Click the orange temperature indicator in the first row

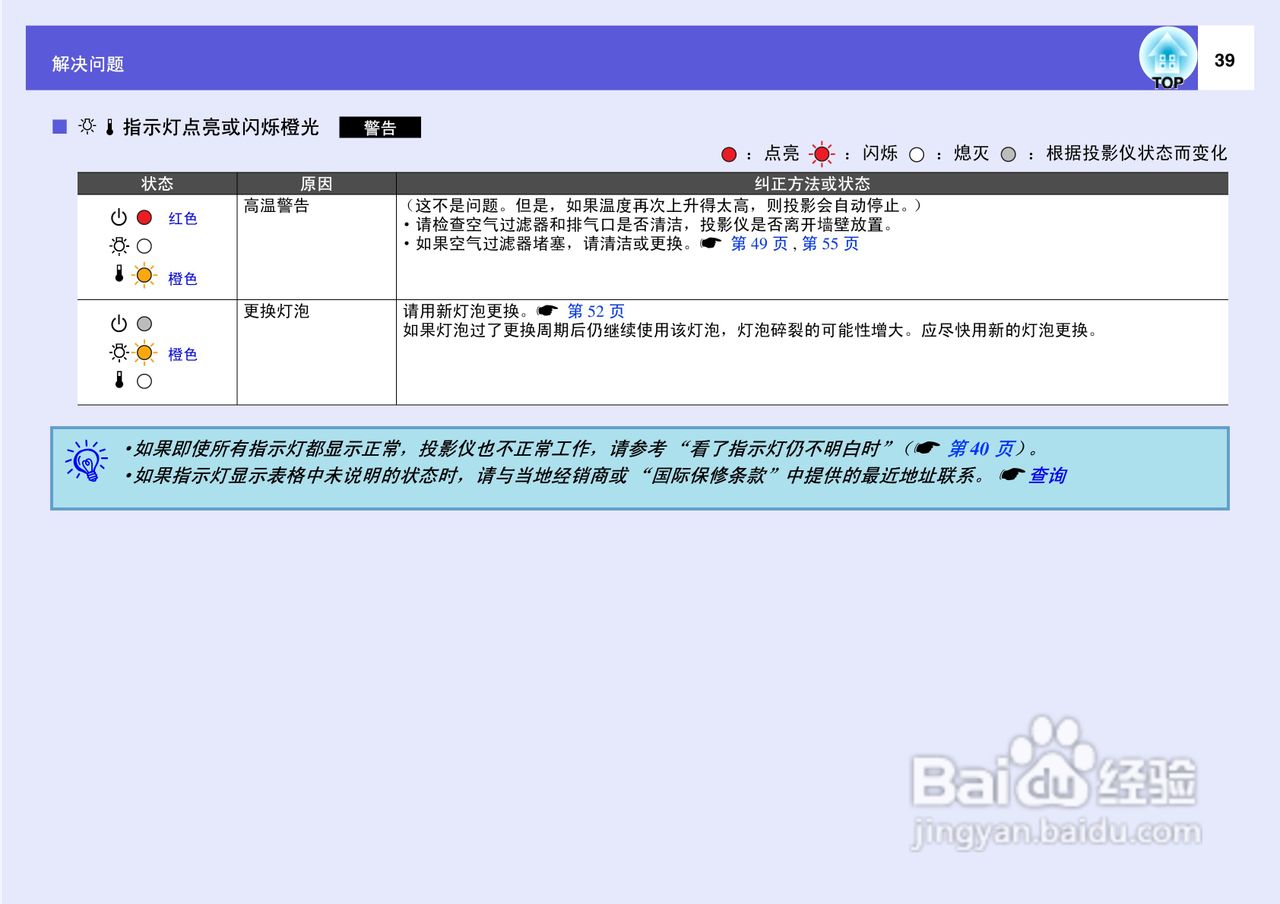click(x=143, y=275)
